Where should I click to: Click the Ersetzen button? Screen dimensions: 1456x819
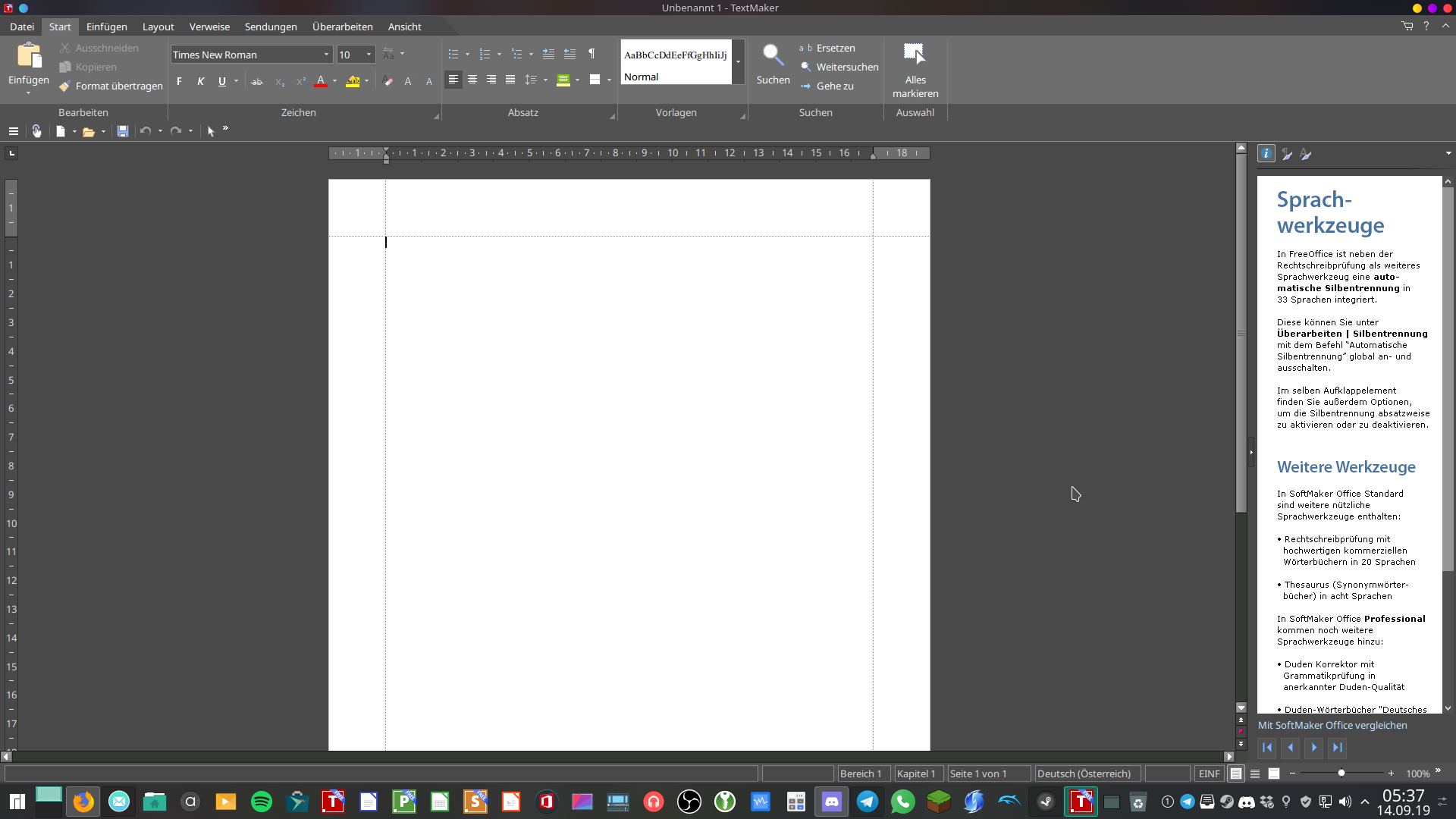click(x=834, y=48)
